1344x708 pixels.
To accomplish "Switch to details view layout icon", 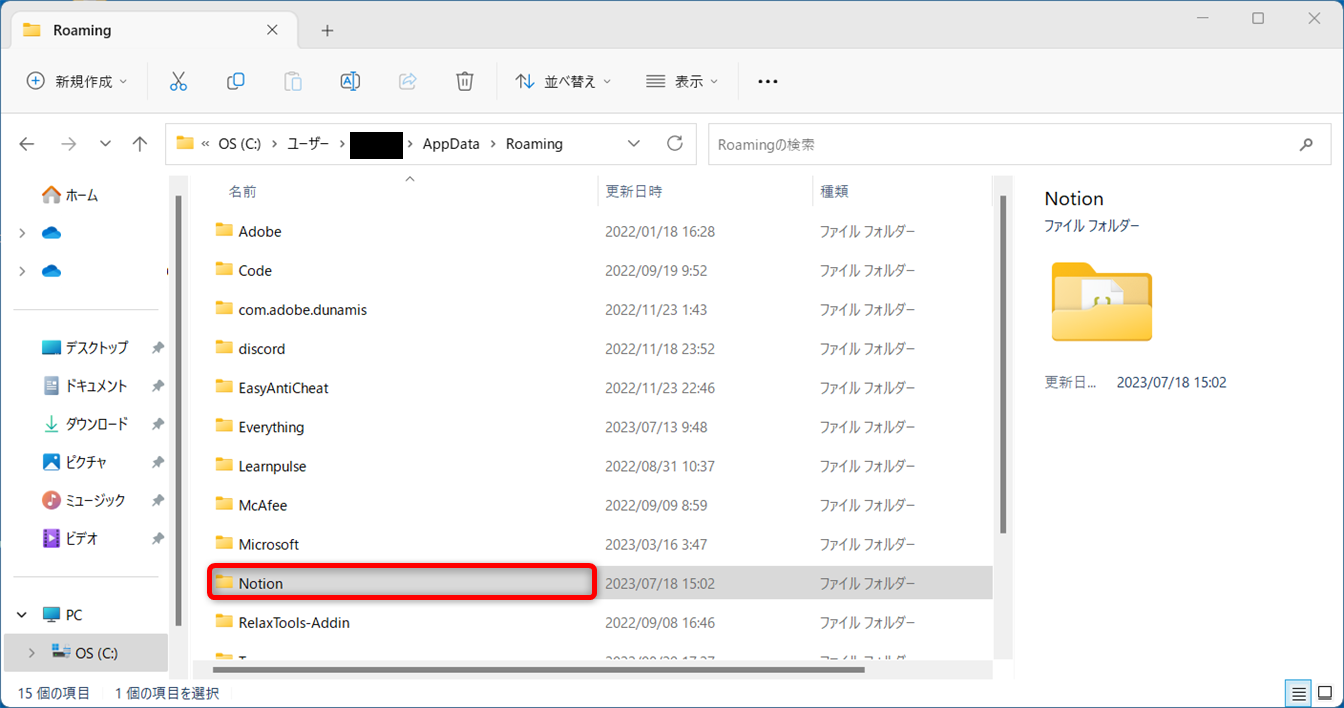I will coord(1298,693).
